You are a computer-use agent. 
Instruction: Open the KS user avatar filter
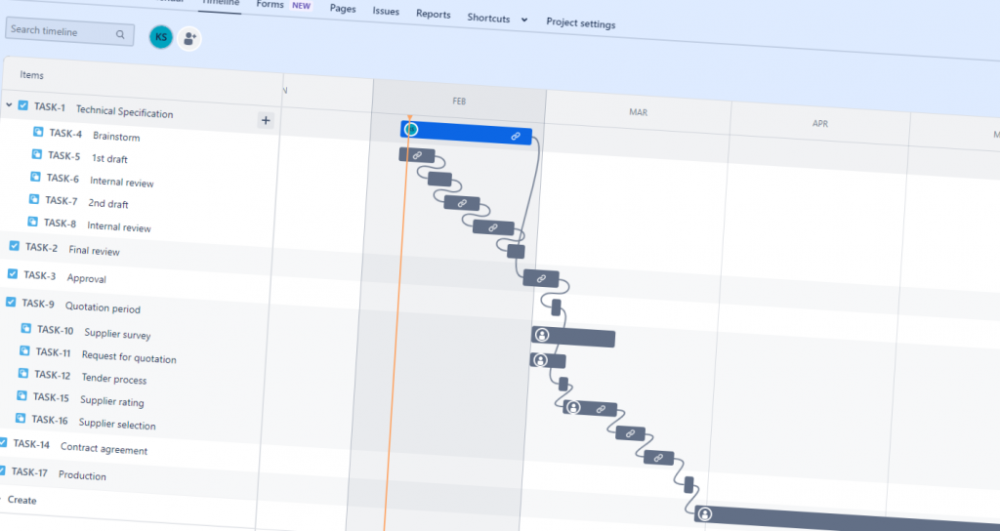click(160, 38)
